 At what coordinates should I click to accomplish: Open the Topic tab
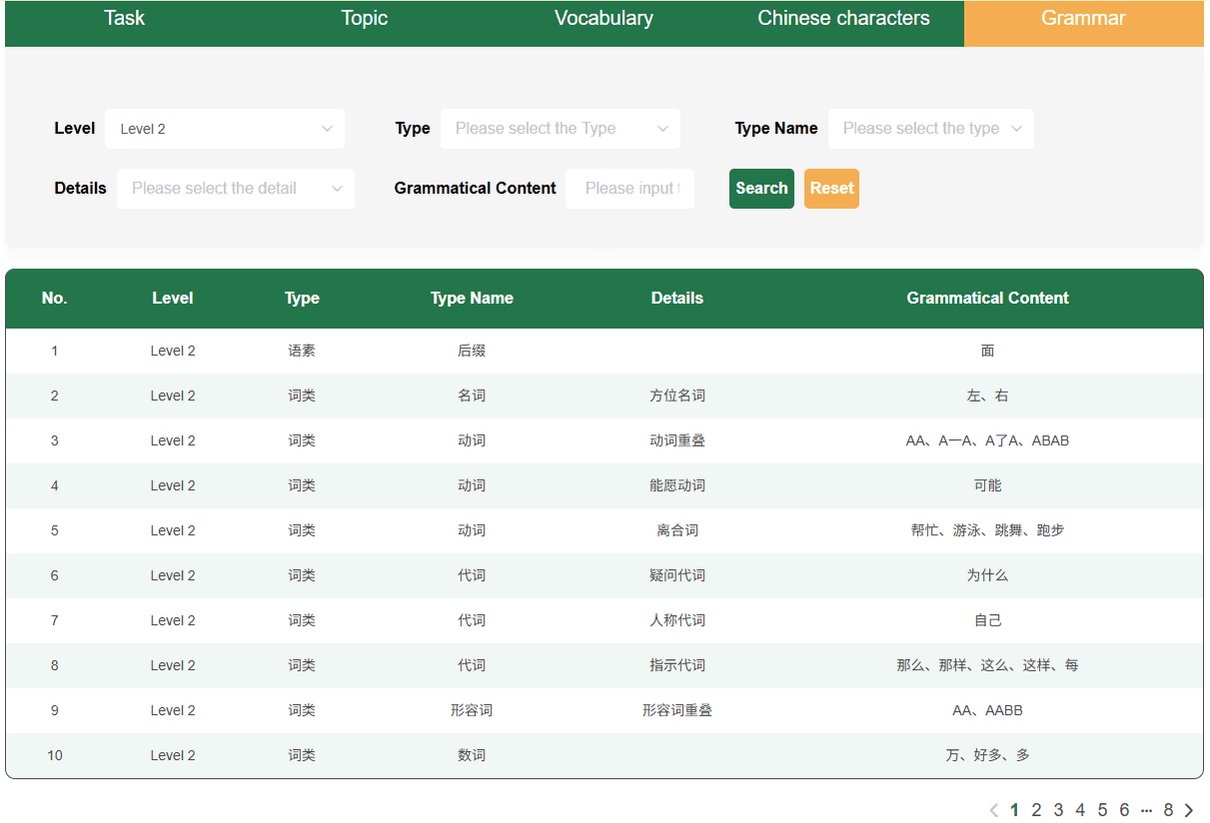(x=364, y=19)
